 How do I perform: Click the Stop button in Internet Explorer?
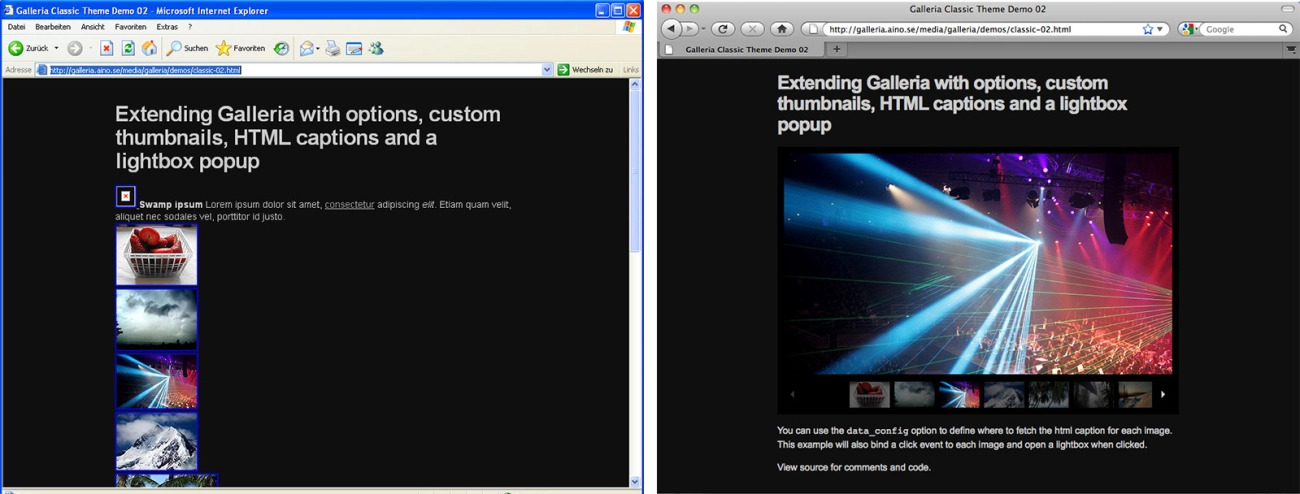(x=106, y=48)
